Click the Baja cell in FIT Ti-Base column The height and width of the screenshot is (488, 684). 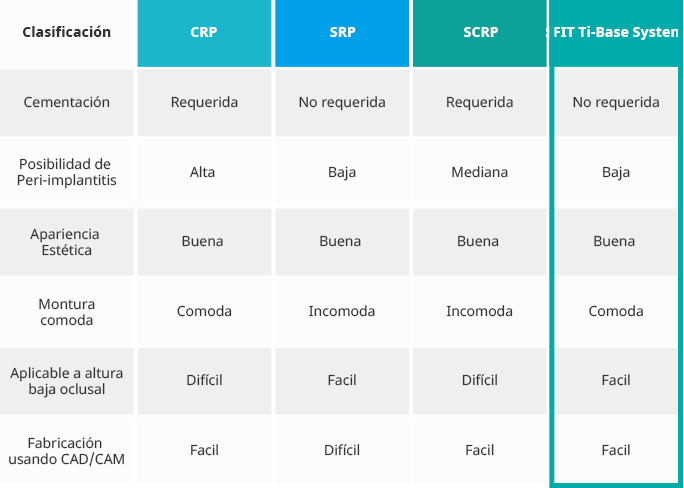(616, 172)
